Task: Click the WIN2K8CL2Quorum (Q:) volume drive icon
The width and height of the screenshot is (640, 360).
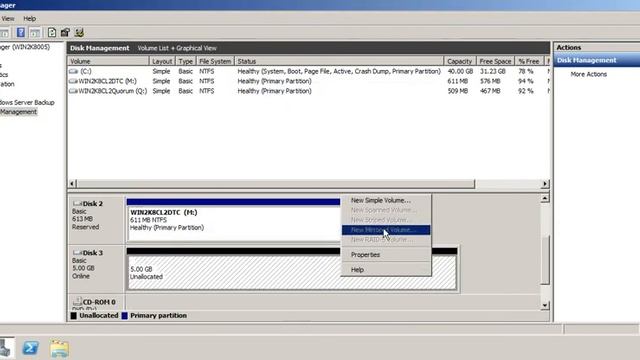Action: pyautogui.click(x=73, y=91)
